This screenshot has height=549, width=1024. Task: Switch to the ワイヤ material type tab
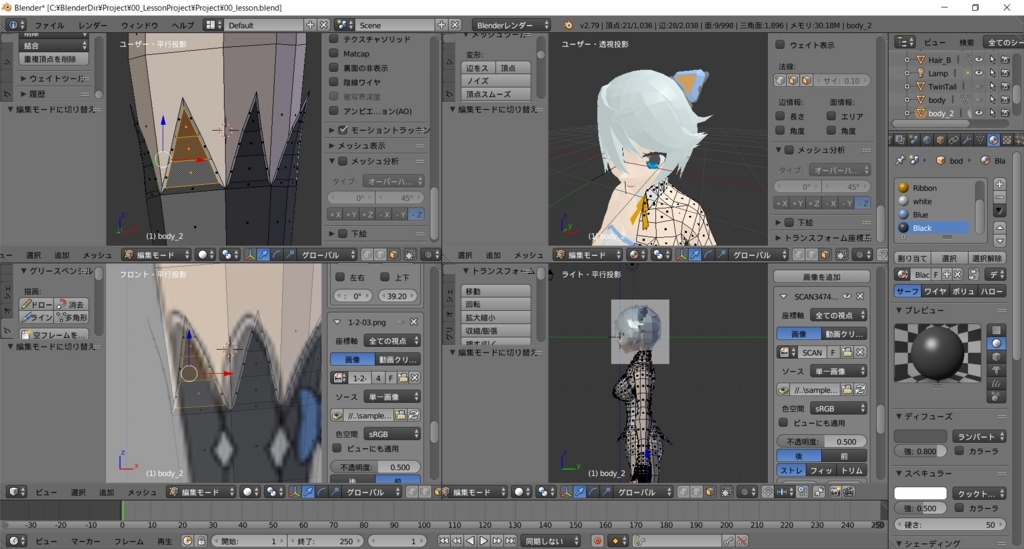(935, 291)
